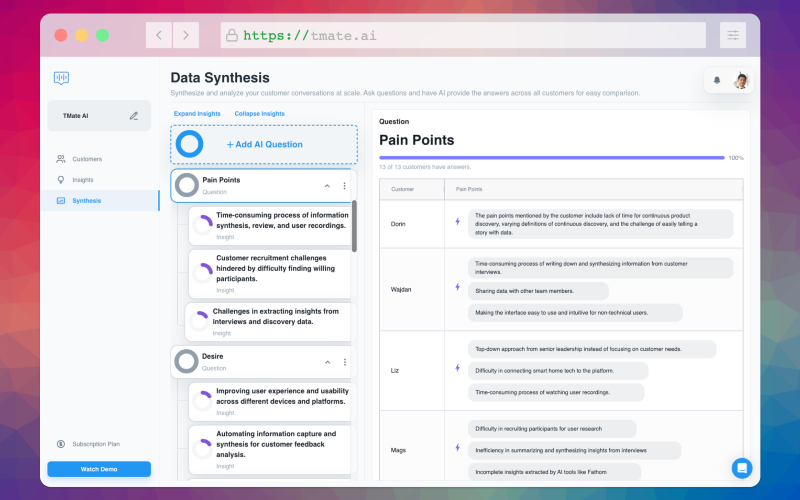The width and height of the screenshot is (800, 500).
Task: Open the browser settings sliders icon
Action: 733,35
